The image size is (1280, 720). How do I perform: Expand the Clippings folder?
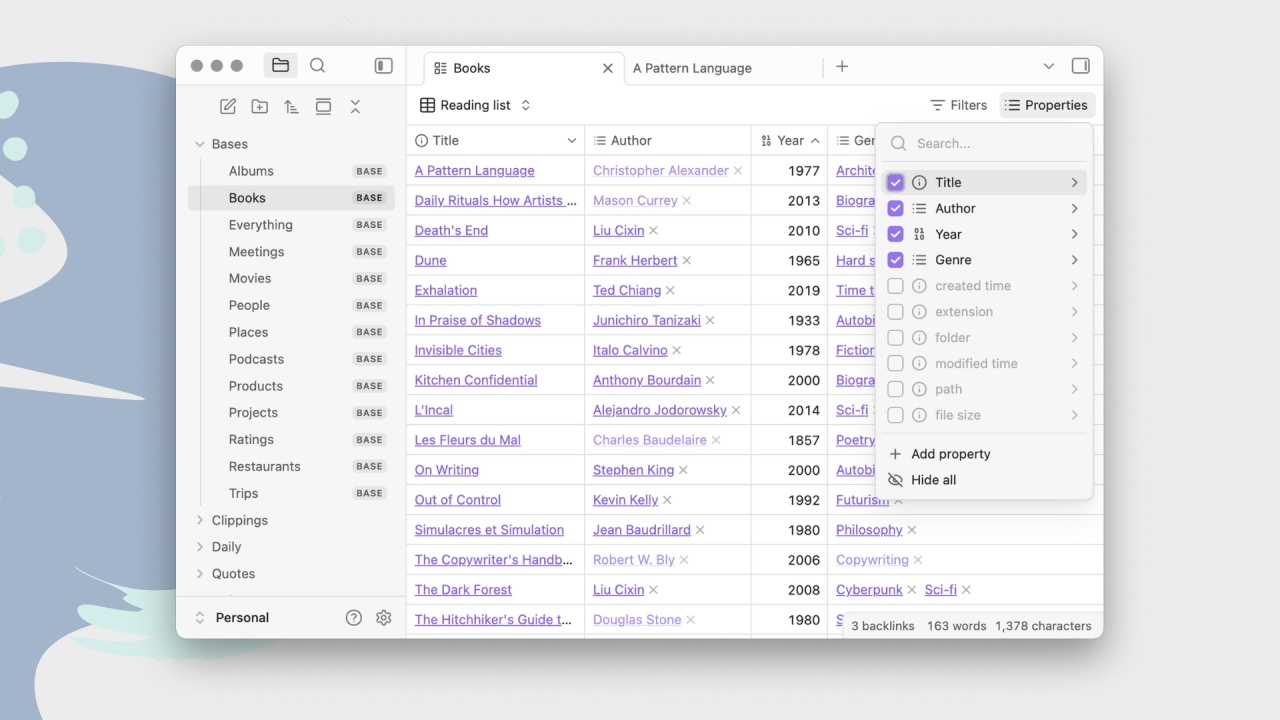(x=240, y=520)
